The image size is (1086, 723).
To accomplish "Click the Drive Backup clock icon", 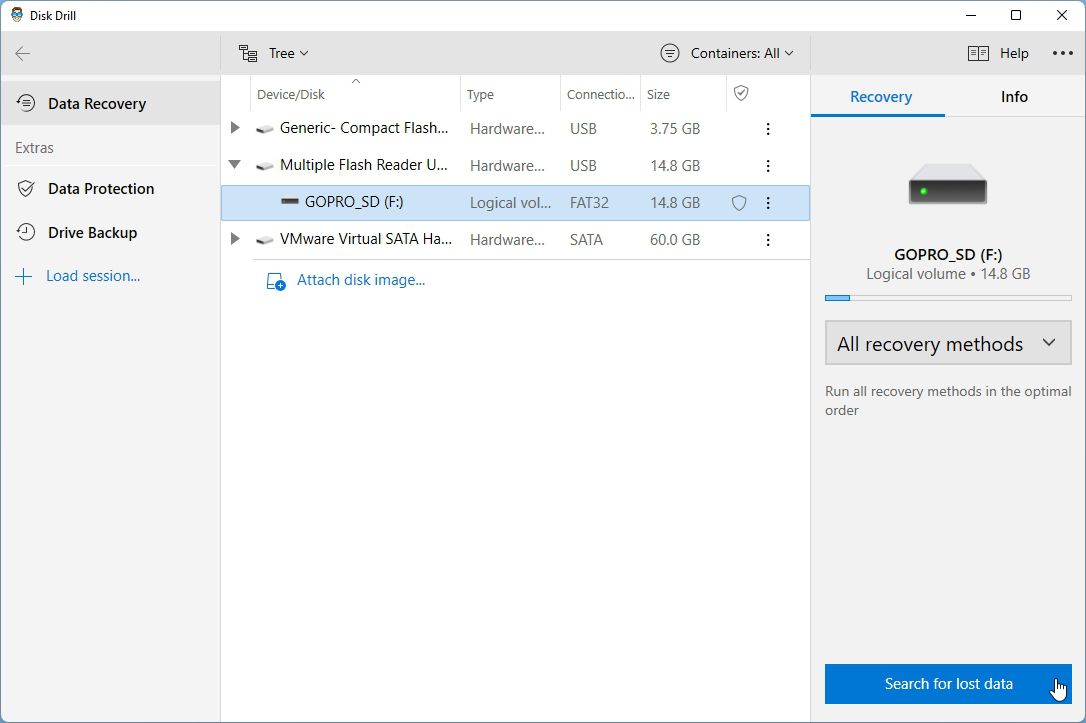I will [x=26, y=232].
